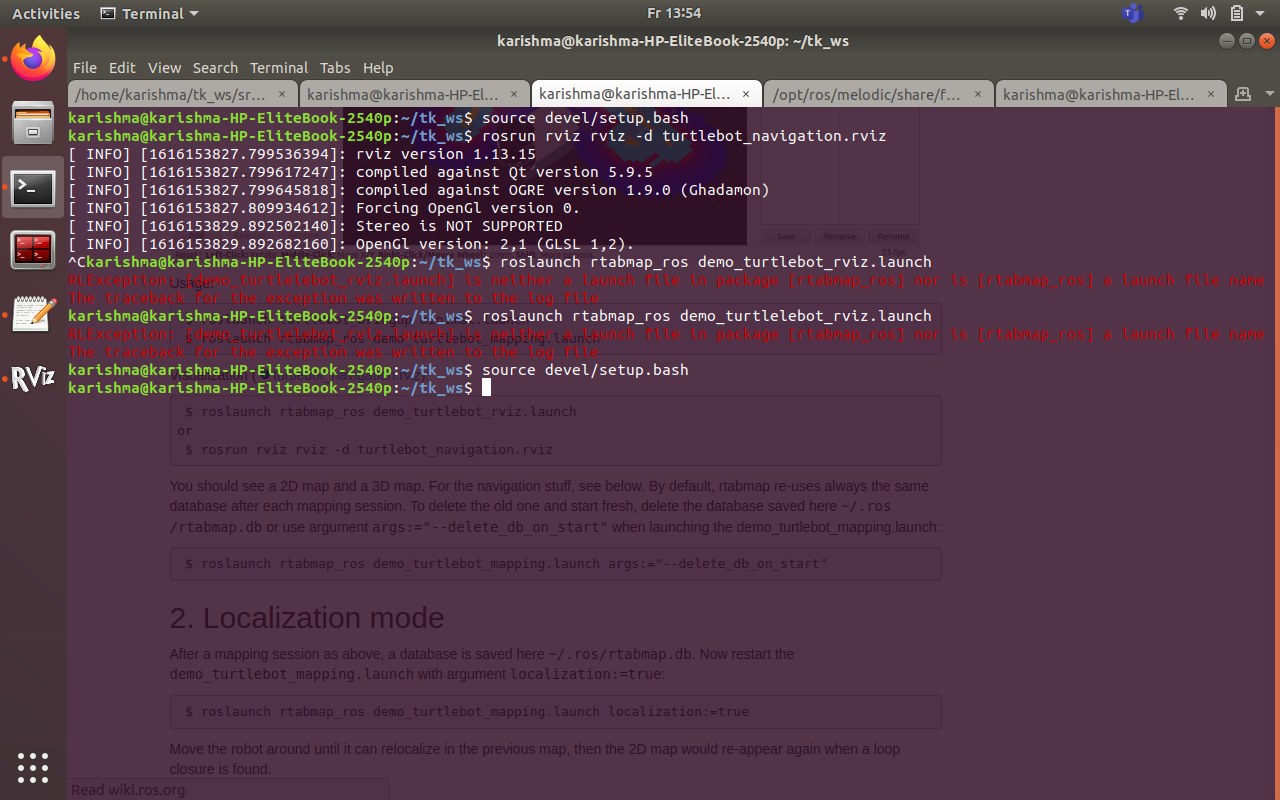Viewport: 1280px width, 800px height.
Task: Launch RViz from the dock
Action: coord(33,379)
